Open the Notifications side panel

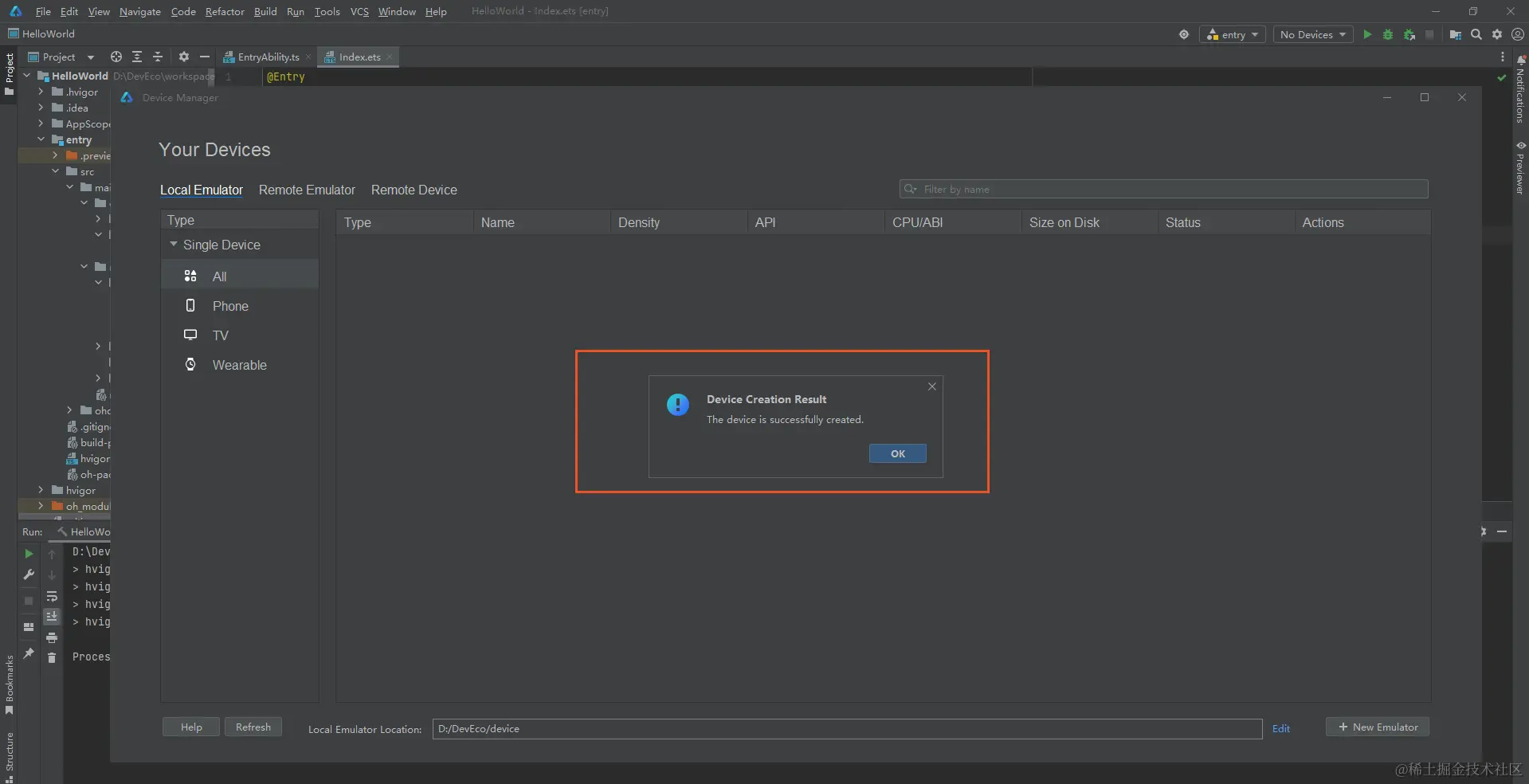(x=1520, y=89)
